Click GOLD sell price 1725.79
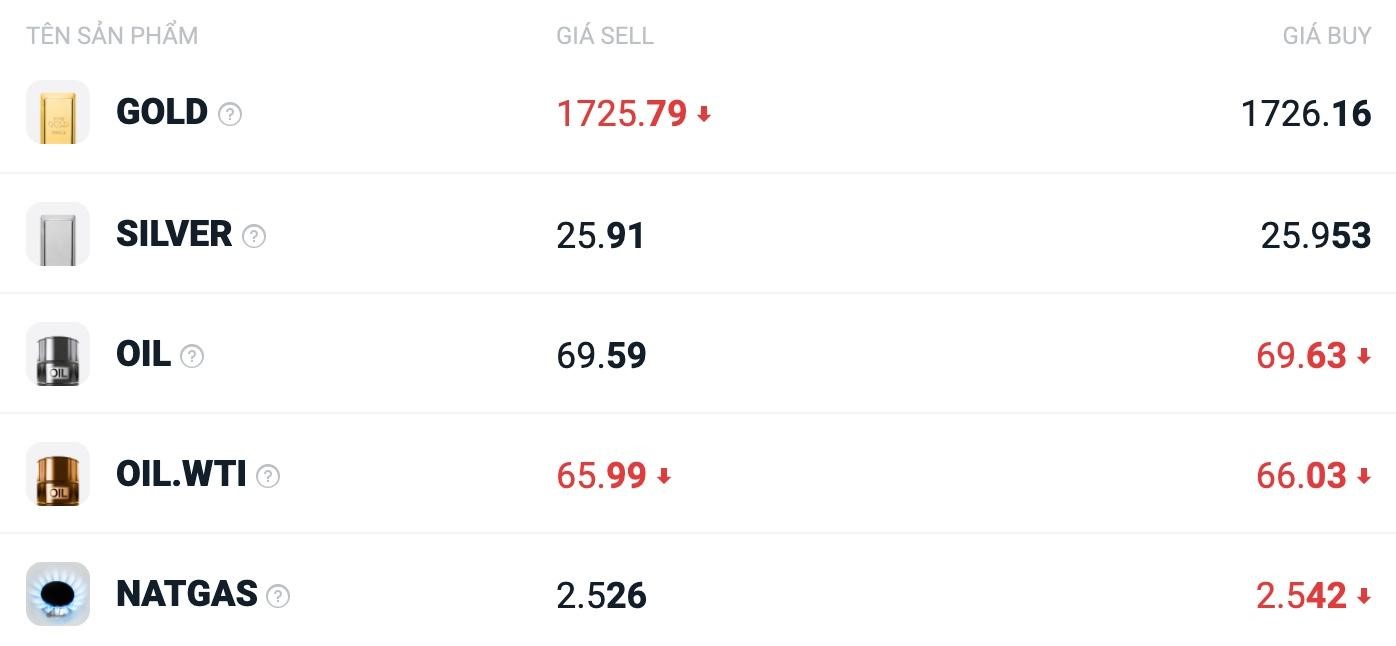 [x=622, y=114]
